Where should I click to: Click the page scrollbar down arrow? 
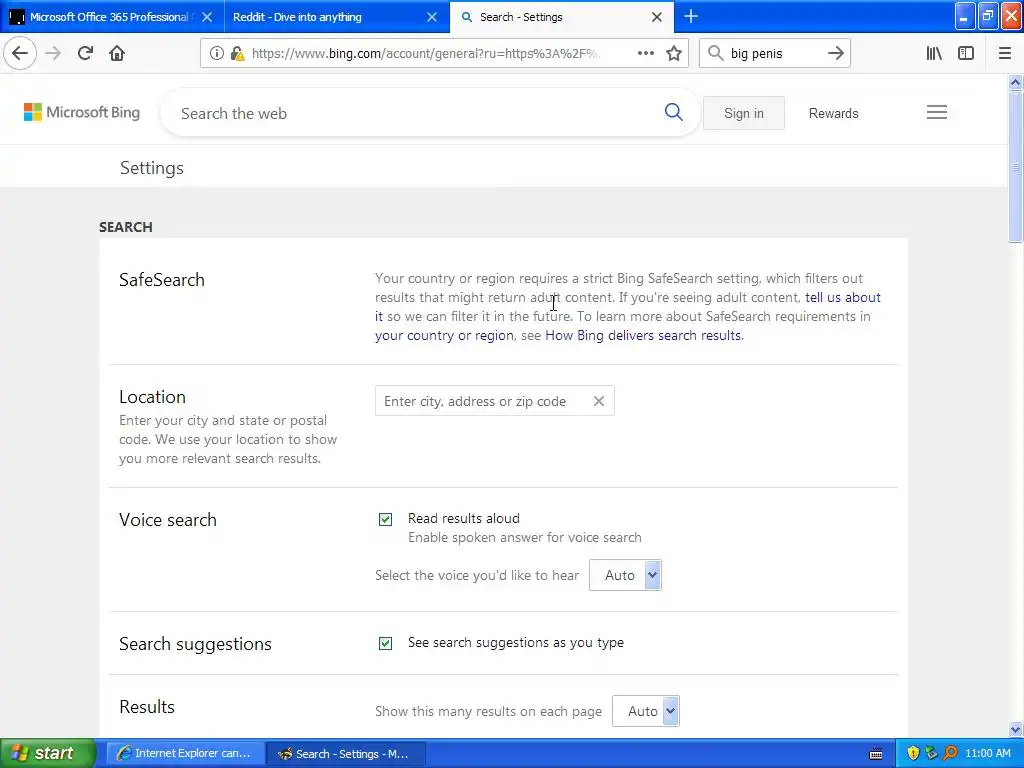click(x=1015, y=729)
